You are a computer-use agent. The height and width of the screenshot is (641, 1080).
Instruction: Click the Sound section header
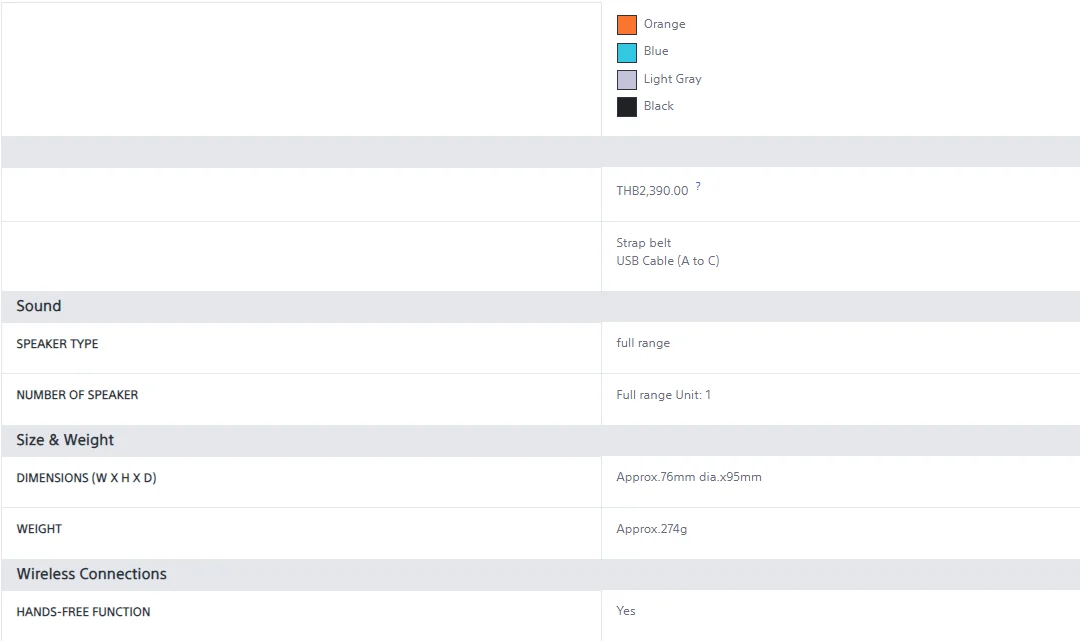tap(39, 306)
